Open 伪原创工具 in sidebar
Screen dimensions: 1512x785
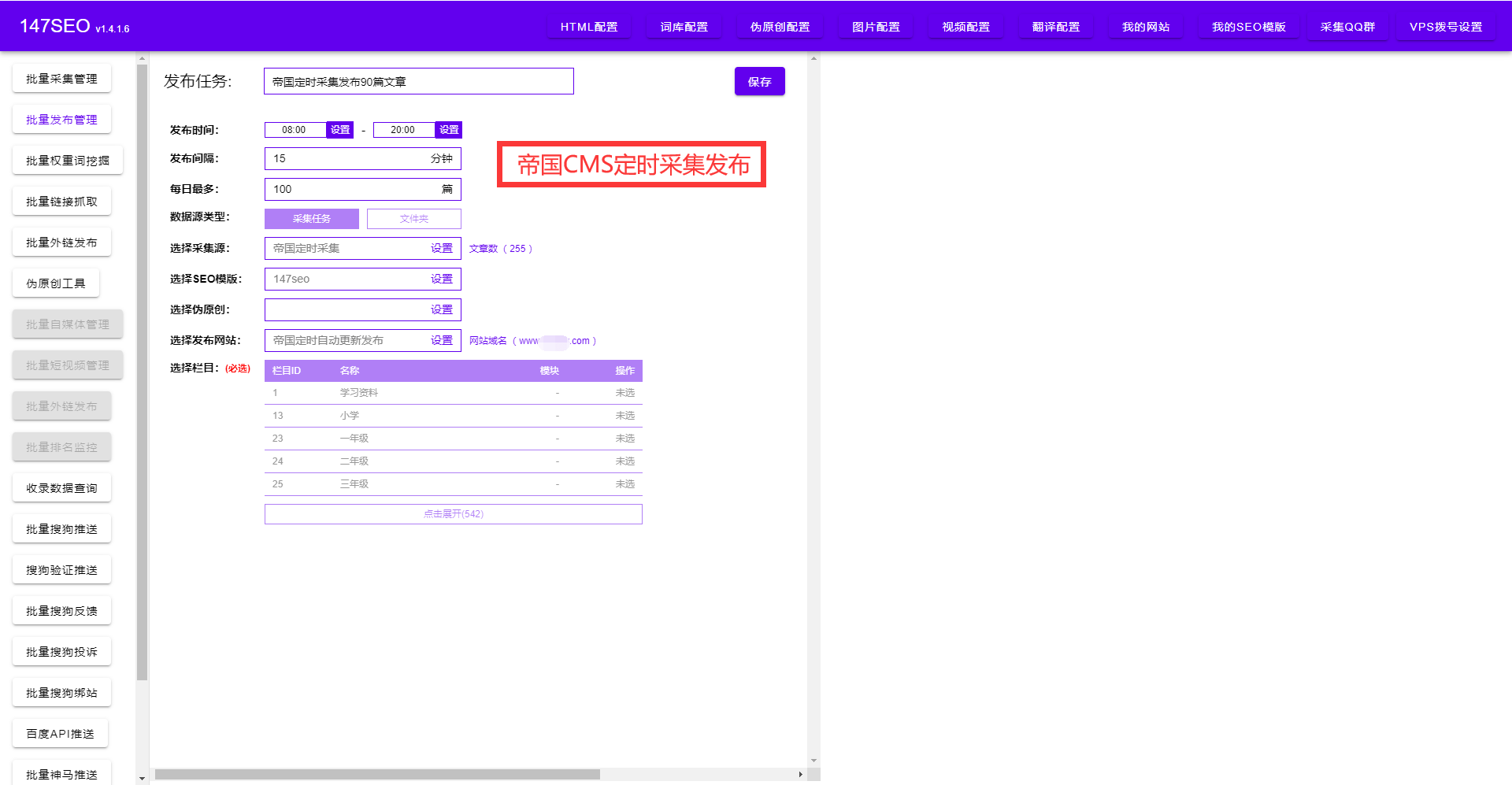pos(56,283)
